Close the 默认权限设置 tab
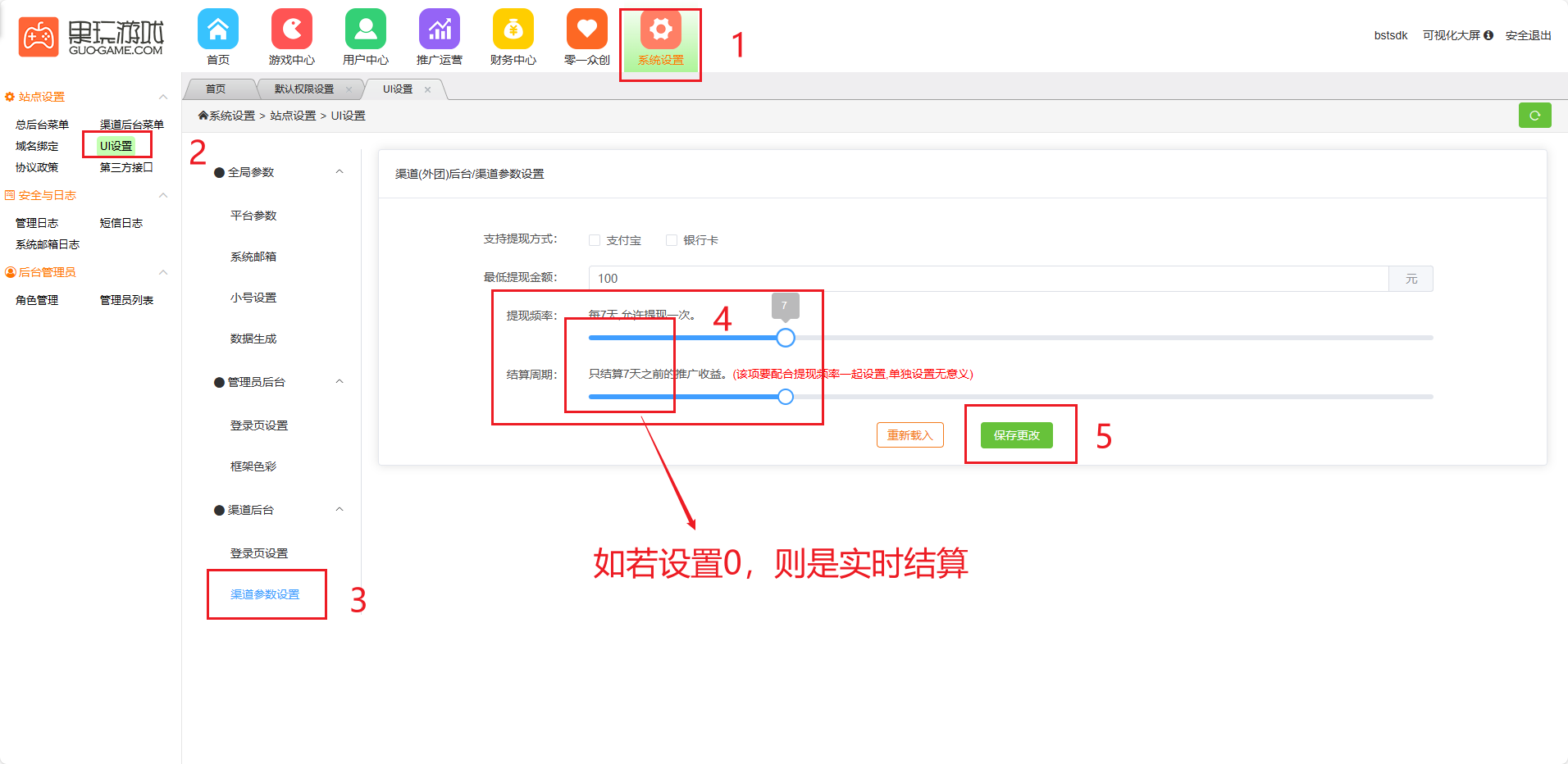1568x764 pixels. point(349,89)
